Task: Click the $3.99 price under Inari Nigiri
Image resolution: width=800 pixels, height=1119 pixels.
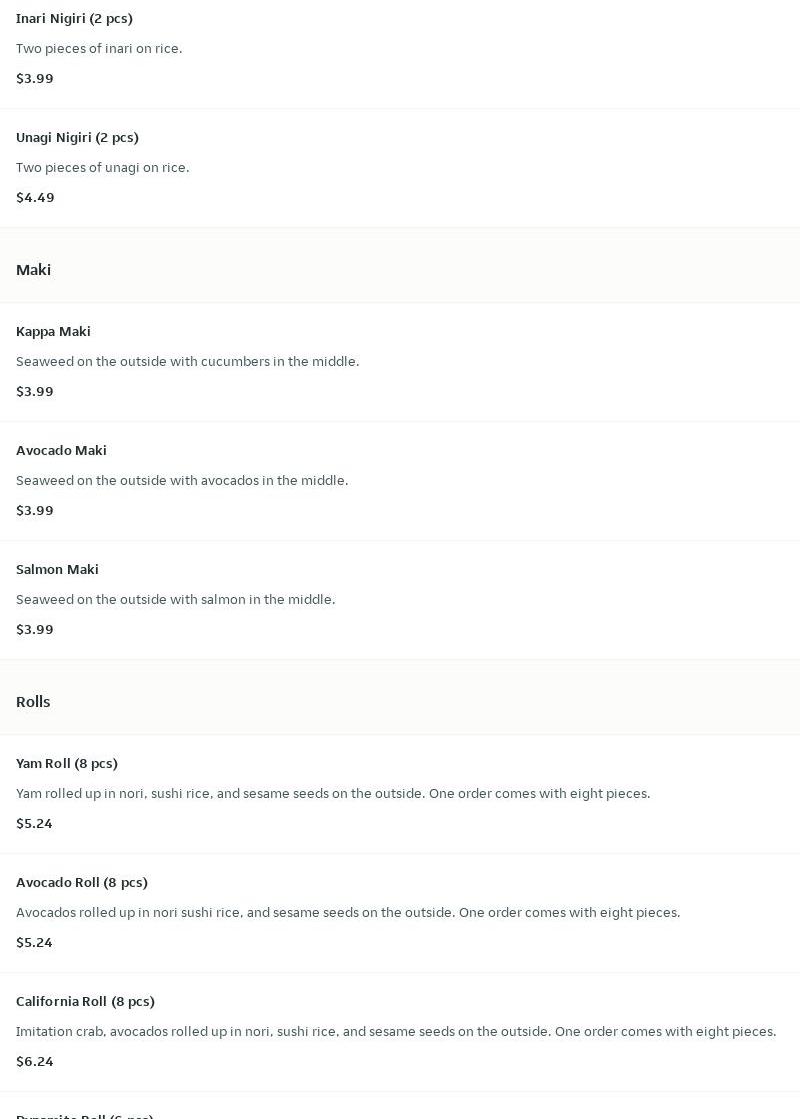Action: click(35, 78)
